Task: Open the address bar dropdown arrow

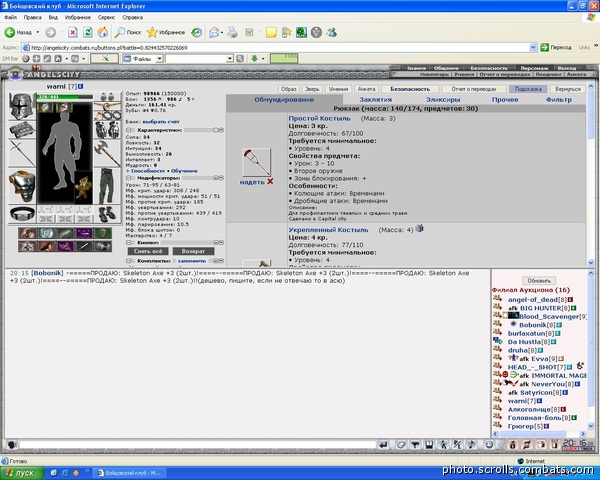Action: coord(533,47)
